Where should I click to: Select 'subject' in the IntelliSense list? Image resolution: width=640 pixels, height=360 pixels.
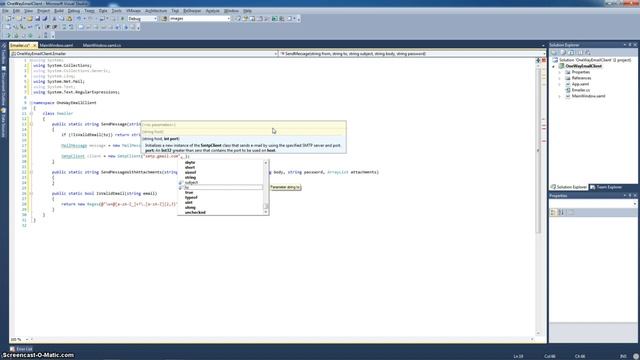click(x=221, y=182)
